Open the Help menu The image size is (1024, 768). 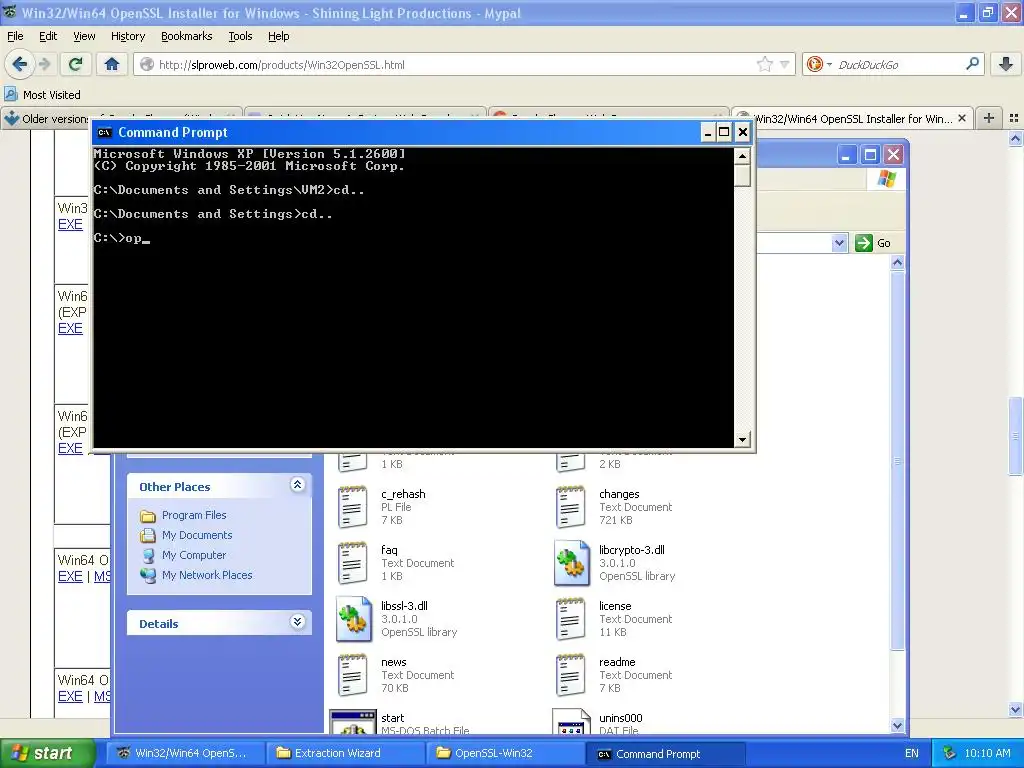pyautogui.click(x=278, y=37)
